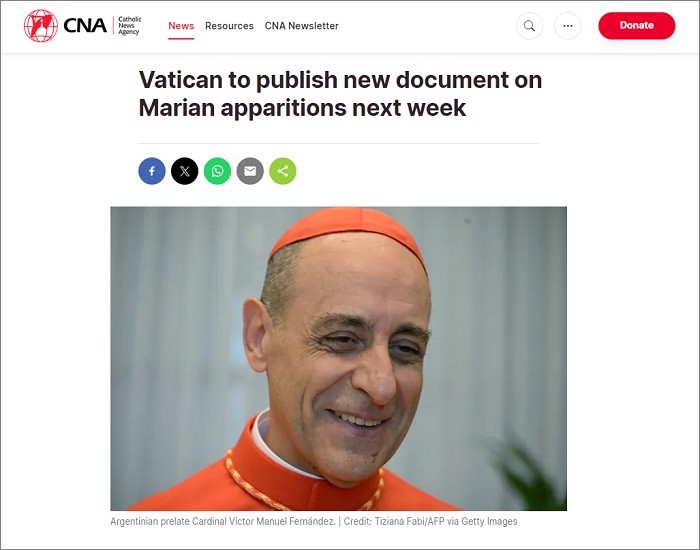
Task: Share article on X
Action: tap(185, 171)
